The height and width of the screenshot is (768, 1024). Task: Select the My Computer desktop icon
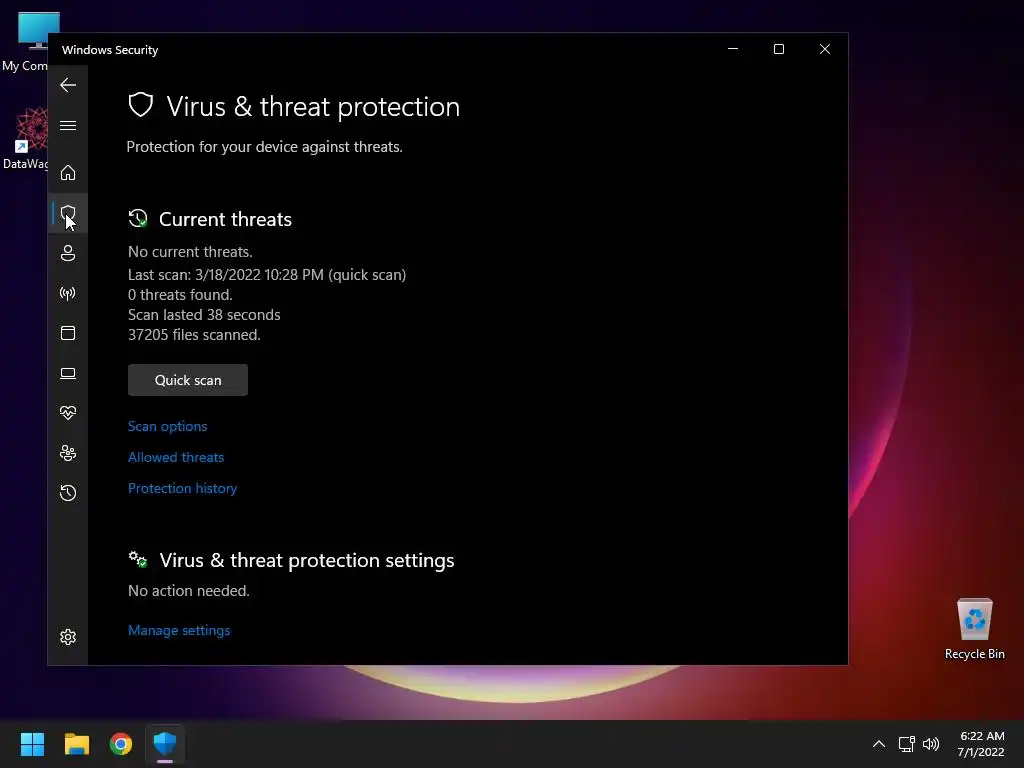click(26, 41)
